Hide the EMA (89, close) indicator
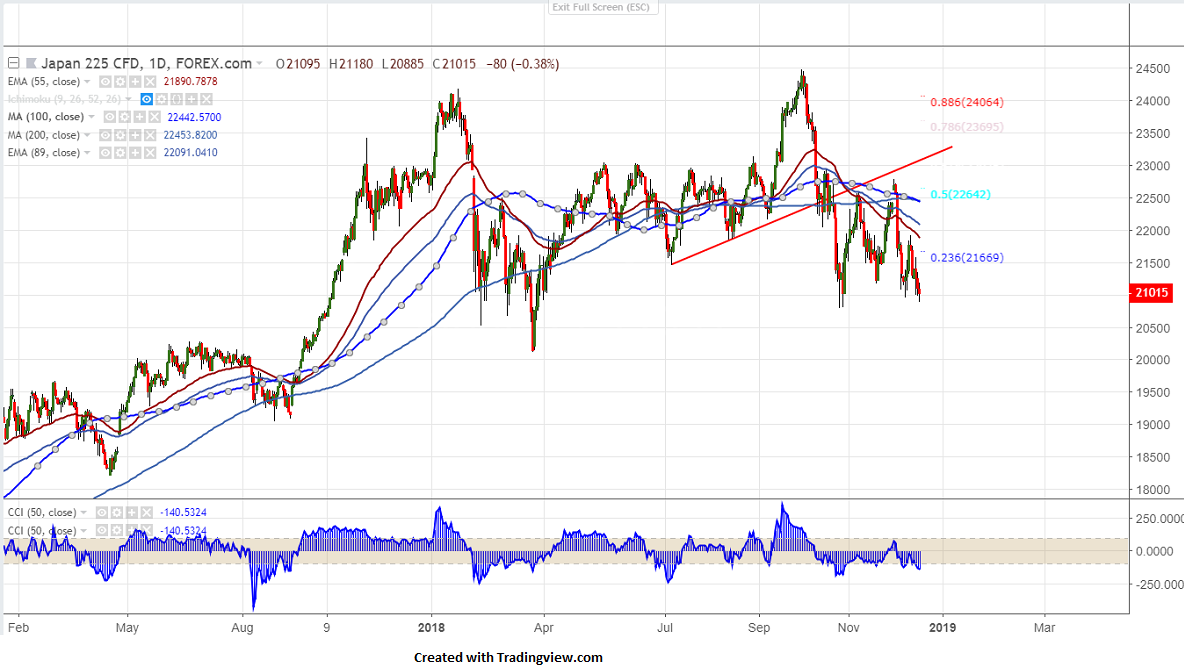The width and height of the screenshot is (1184, 665). point(105,152)
